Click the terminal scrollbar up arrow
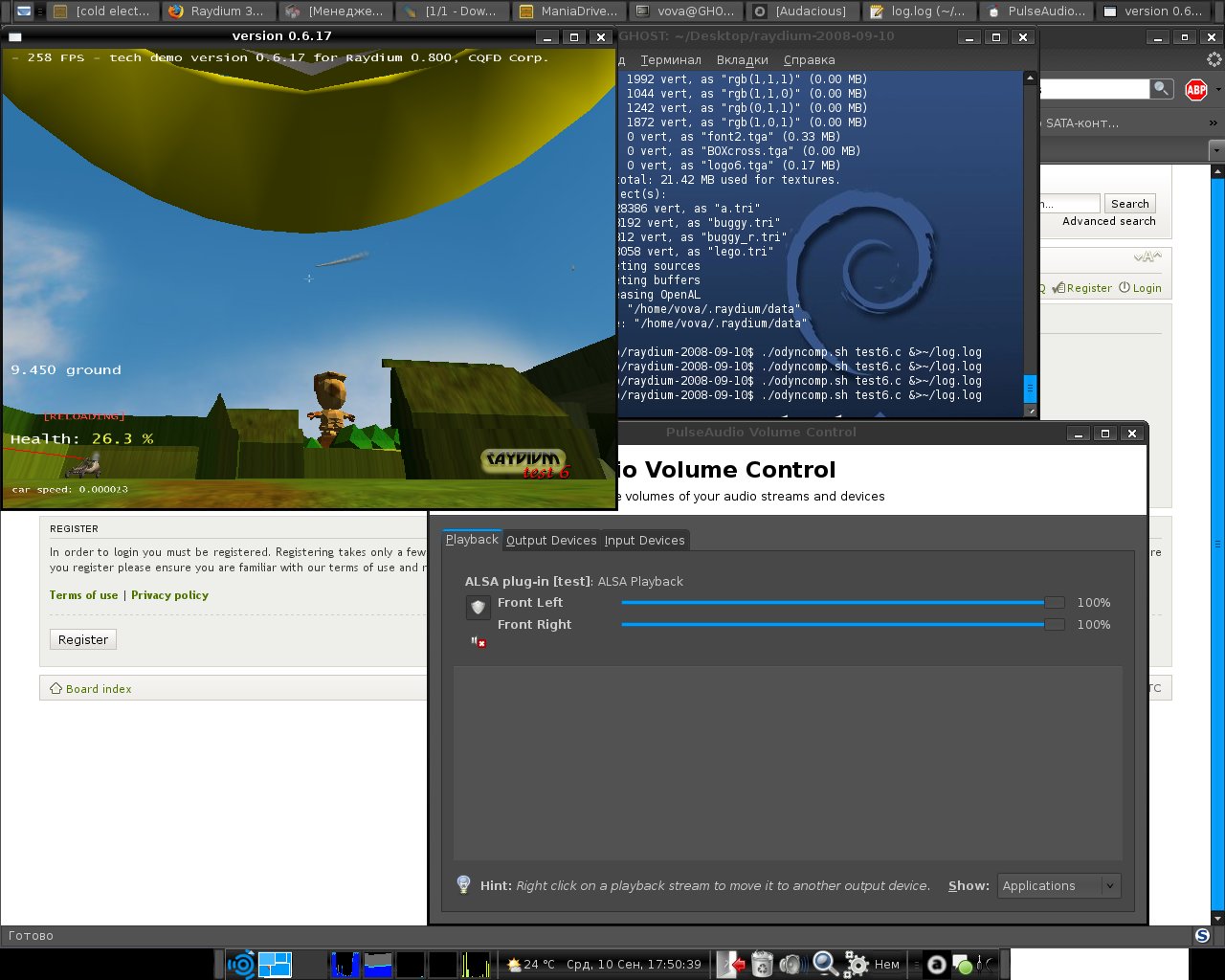Viewport: 1225px width, 980px height. [x=1030, y=78]
